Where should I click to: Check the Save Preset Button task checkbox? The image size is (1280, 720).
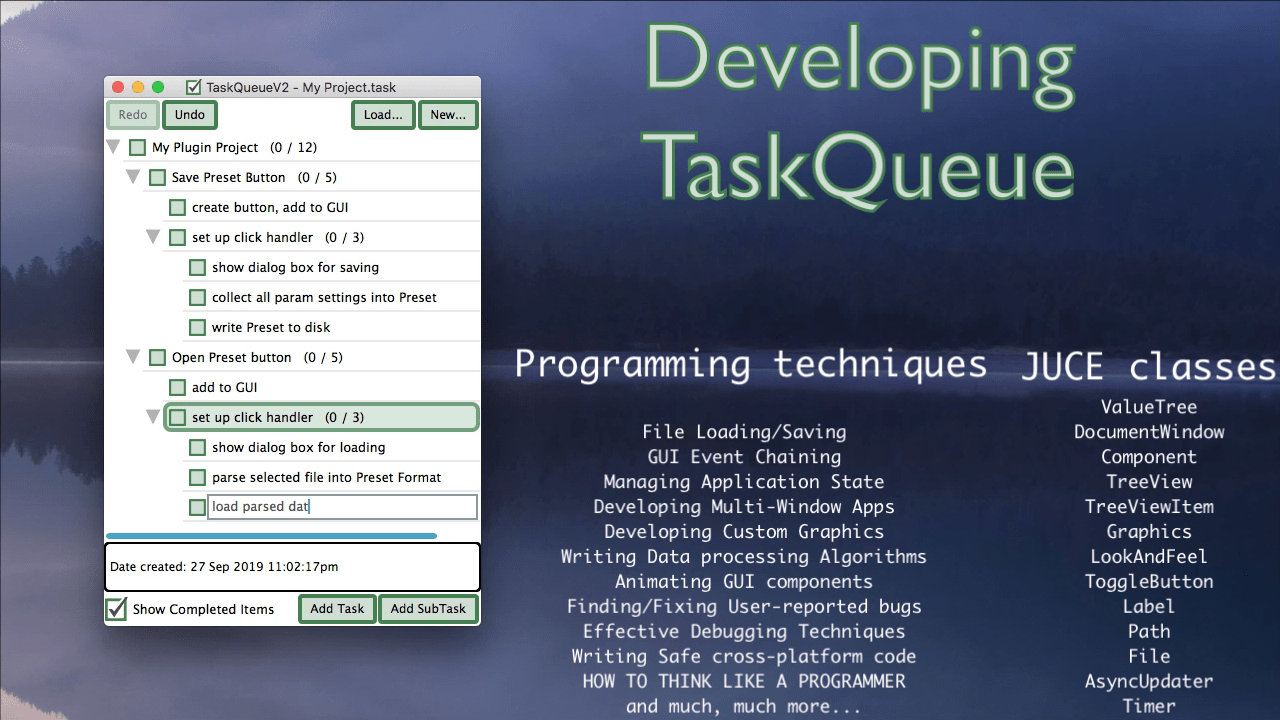point(157,178)
